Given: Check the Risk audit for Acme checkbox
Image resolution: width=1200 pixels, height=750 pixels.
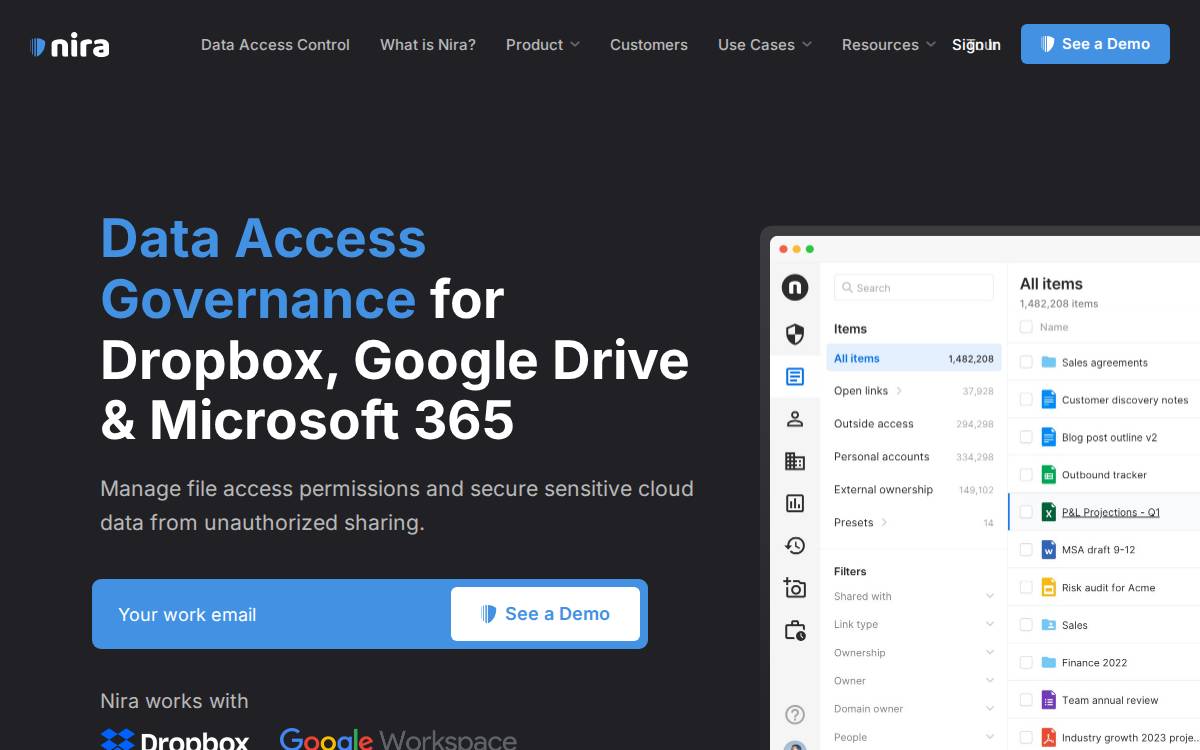Looking at the screenshot, I should pyautogui.click(x=1026, y=587).
